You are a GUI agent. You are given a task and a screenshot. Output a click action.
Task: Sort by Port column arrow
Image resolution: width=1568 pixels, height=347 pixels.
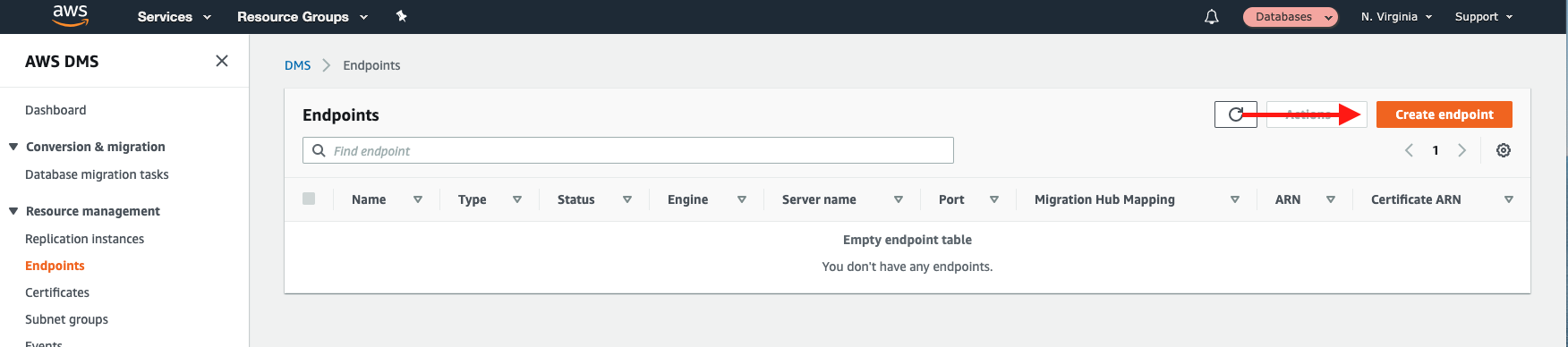994,199
